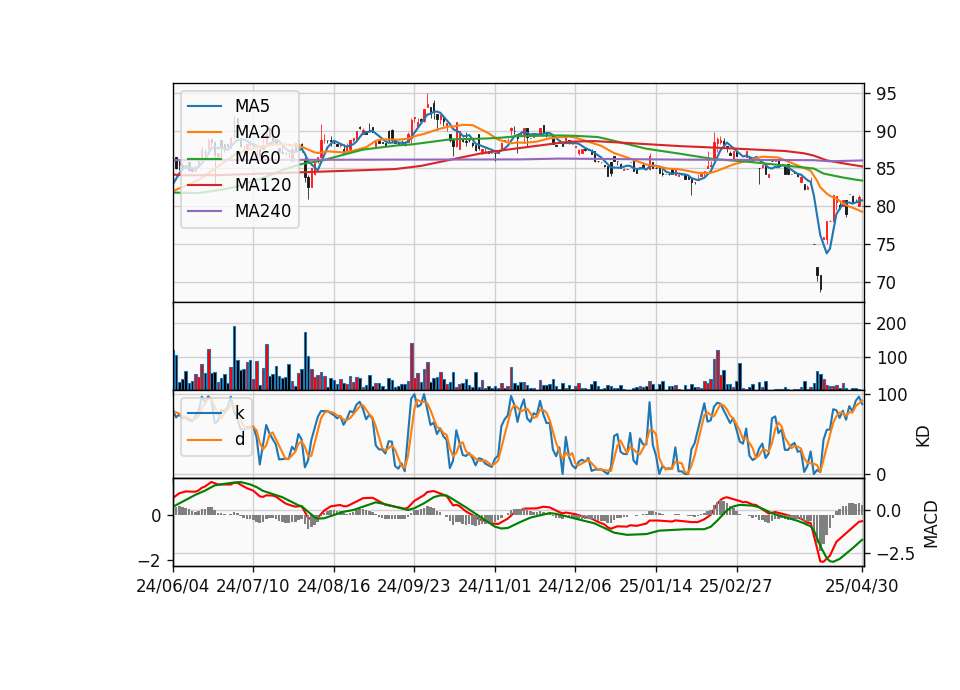Viewport: 960px width, 690px height.
Task: Click the 24/11/01 date tick label
Action: (x=495, y=586)
